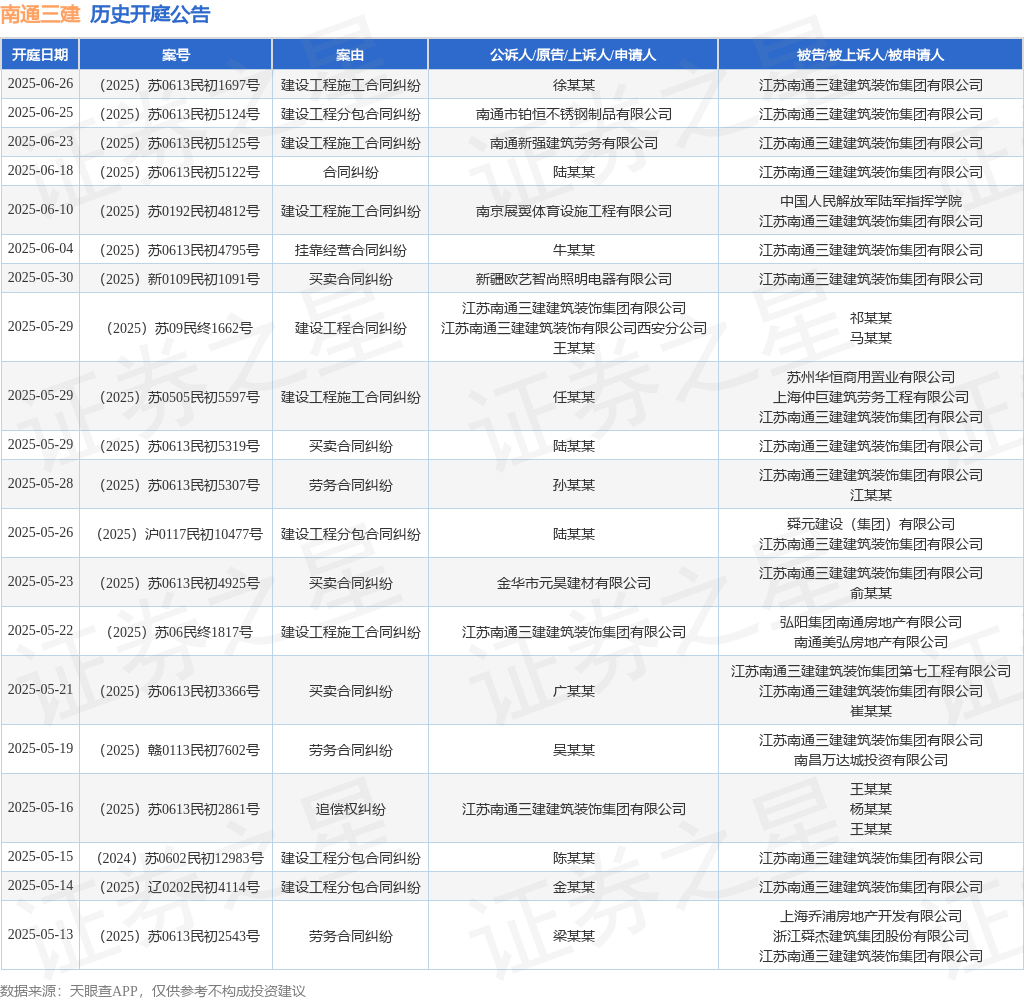Click defendant 祁某某
This screenshot has width=1024, height=1000.
pyautogui.click(x=871, y=317)
